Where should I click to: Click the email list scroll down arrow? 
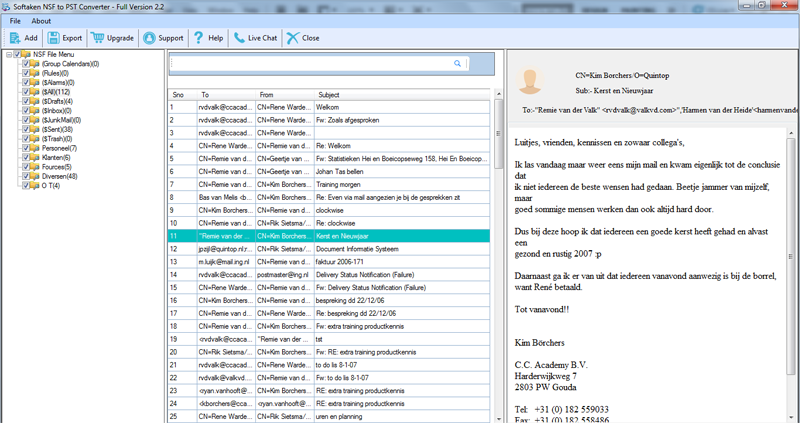[x=498, y=418]
